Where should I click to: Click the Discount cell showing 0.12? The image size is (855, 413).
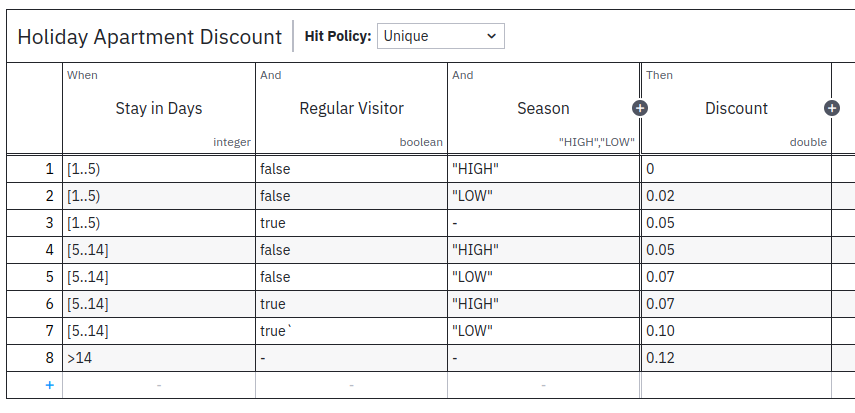pyautogui.click(x=736, y=358)
